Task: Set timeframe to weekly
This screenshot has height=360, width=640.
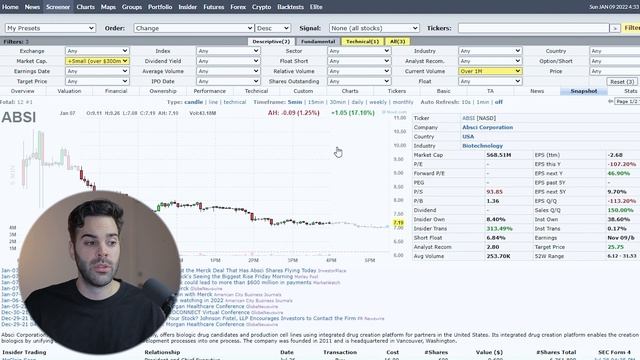Action: point(378,102)
